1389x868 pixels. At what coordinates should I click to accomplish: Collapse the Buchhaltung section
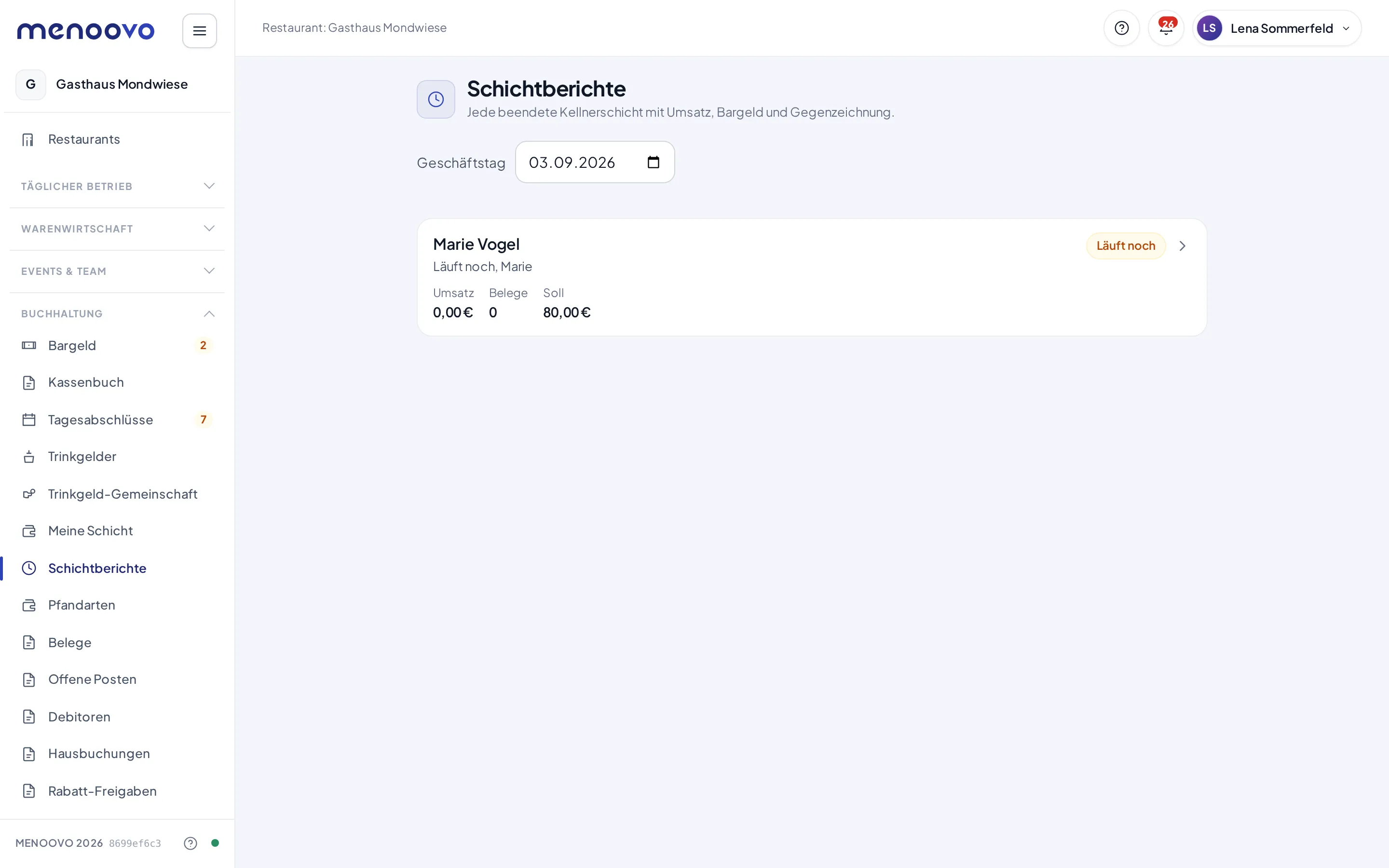[117, 313]
